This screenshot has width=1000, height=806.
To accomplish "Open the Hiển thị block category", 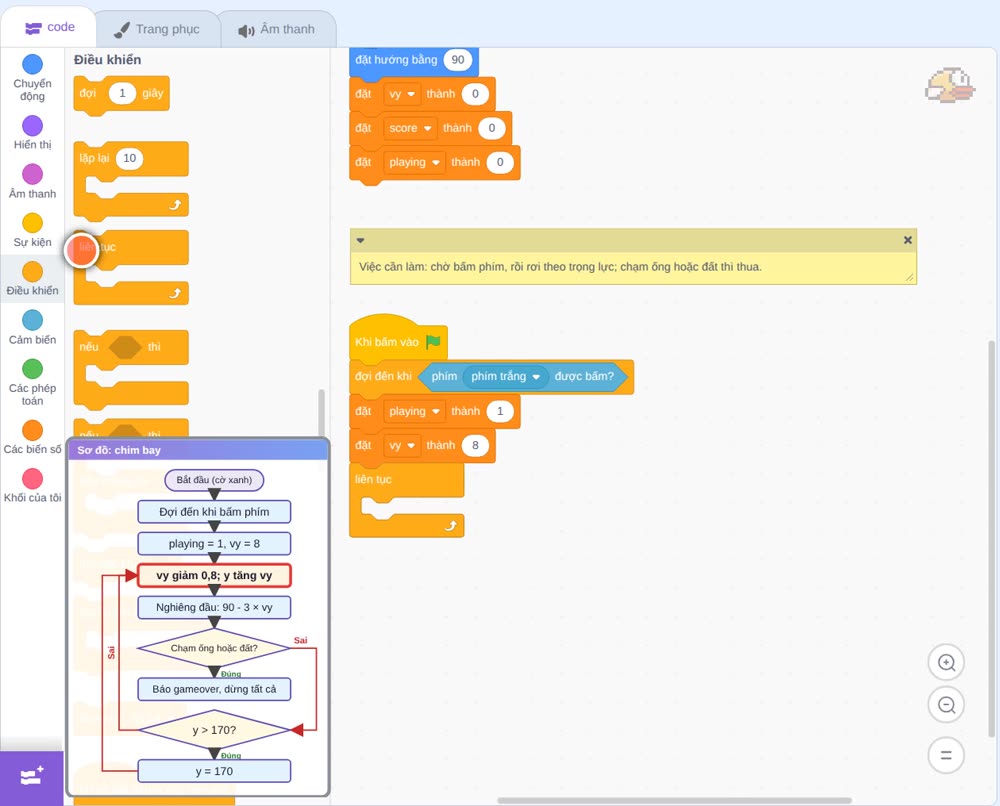I will pyautogui.click(x=32, y=133).
